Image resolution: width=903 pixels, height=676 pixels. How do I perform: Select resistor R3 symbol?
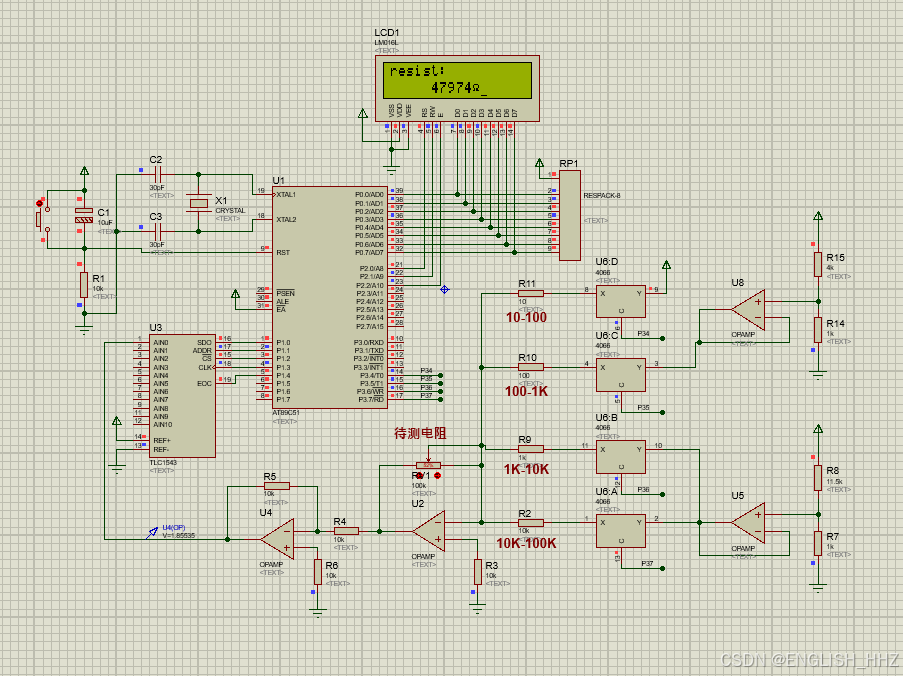[477, 572]
